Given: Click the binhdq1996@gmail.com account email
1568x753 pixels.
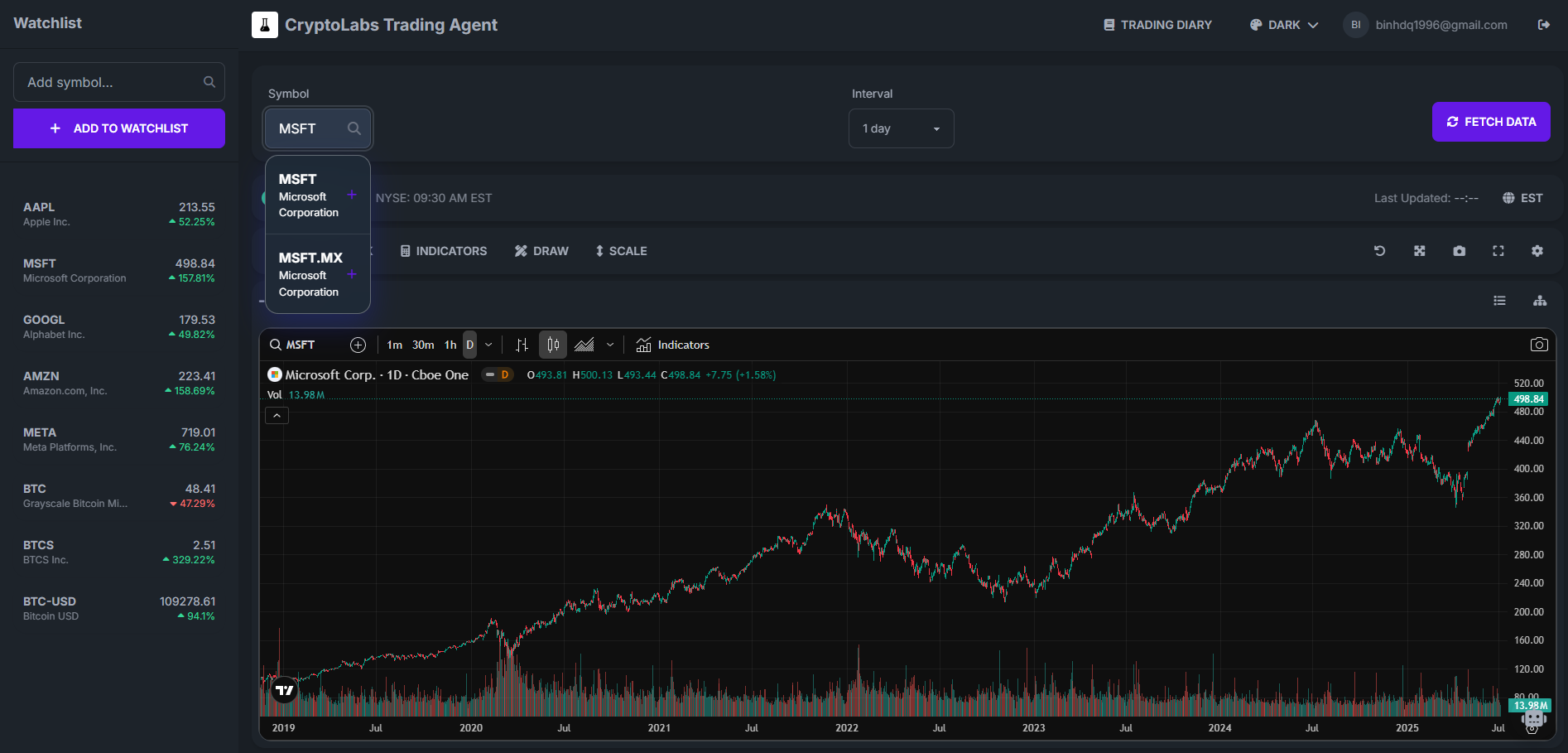Looking at the screenshot, I should 1441,25.
